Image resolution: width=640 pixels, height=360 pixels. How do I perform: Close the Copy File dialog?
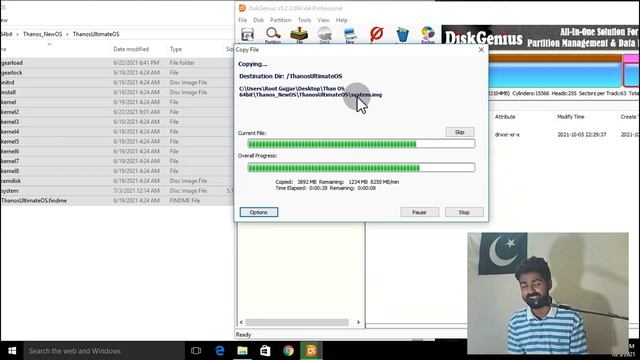tap(481, 49)
